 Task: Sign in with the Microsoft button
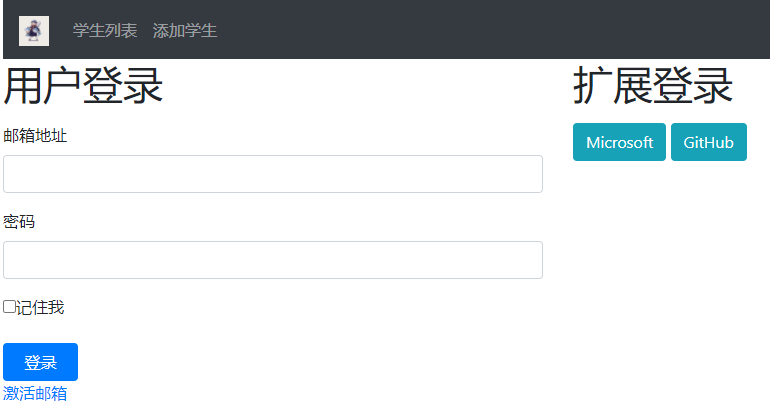coord(619,142)
